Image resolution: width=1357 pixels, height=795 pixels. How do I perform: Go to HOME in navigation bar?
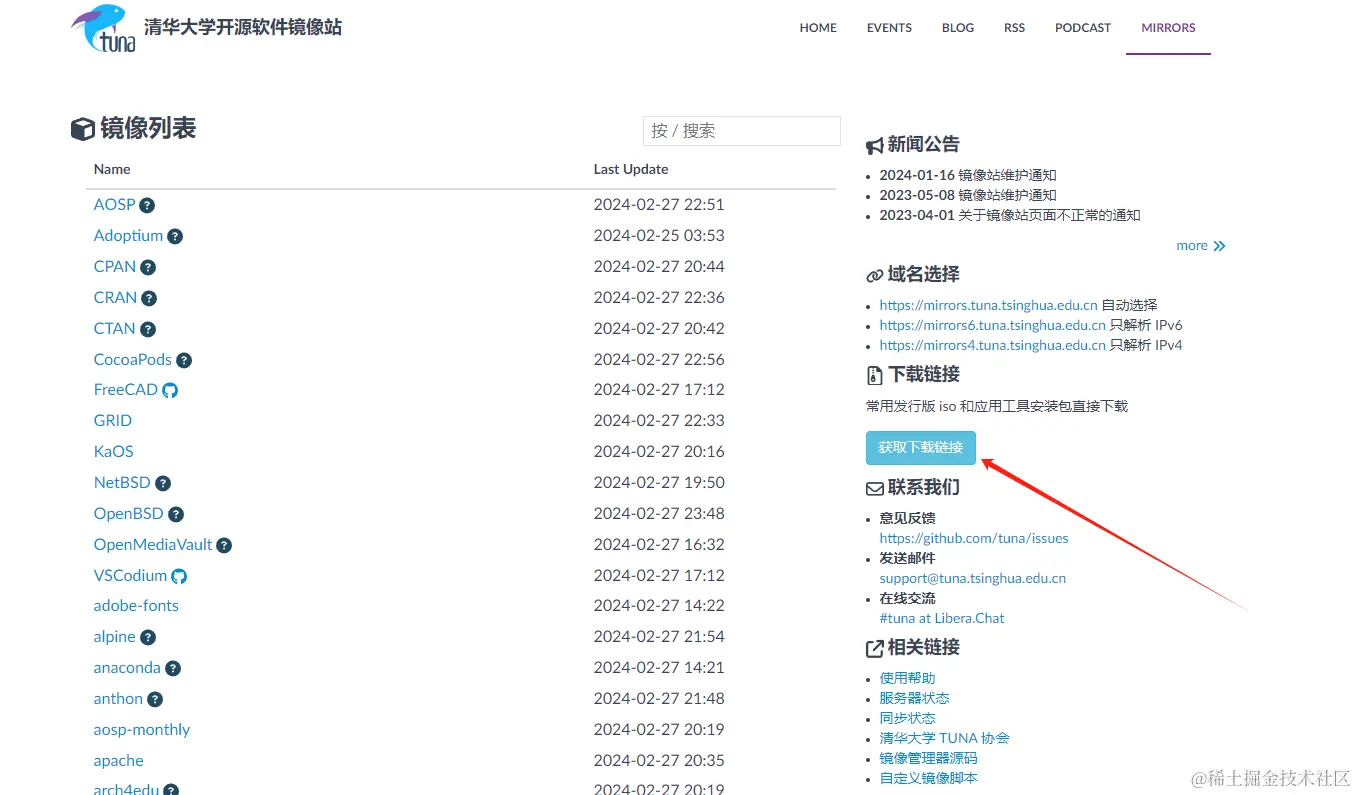818,28
